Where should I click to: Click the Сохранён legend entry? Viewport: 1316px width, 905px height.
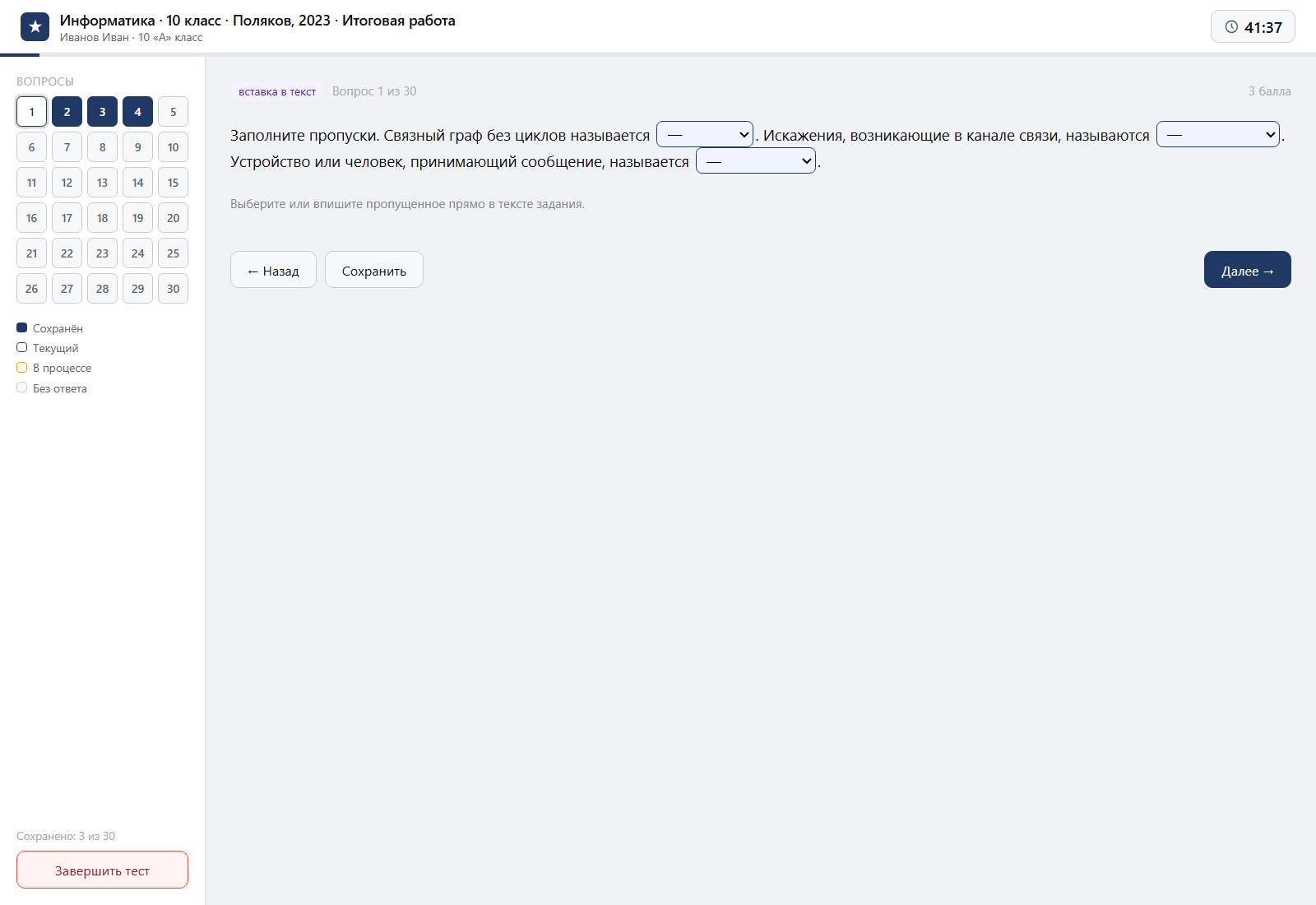point(50,328)
